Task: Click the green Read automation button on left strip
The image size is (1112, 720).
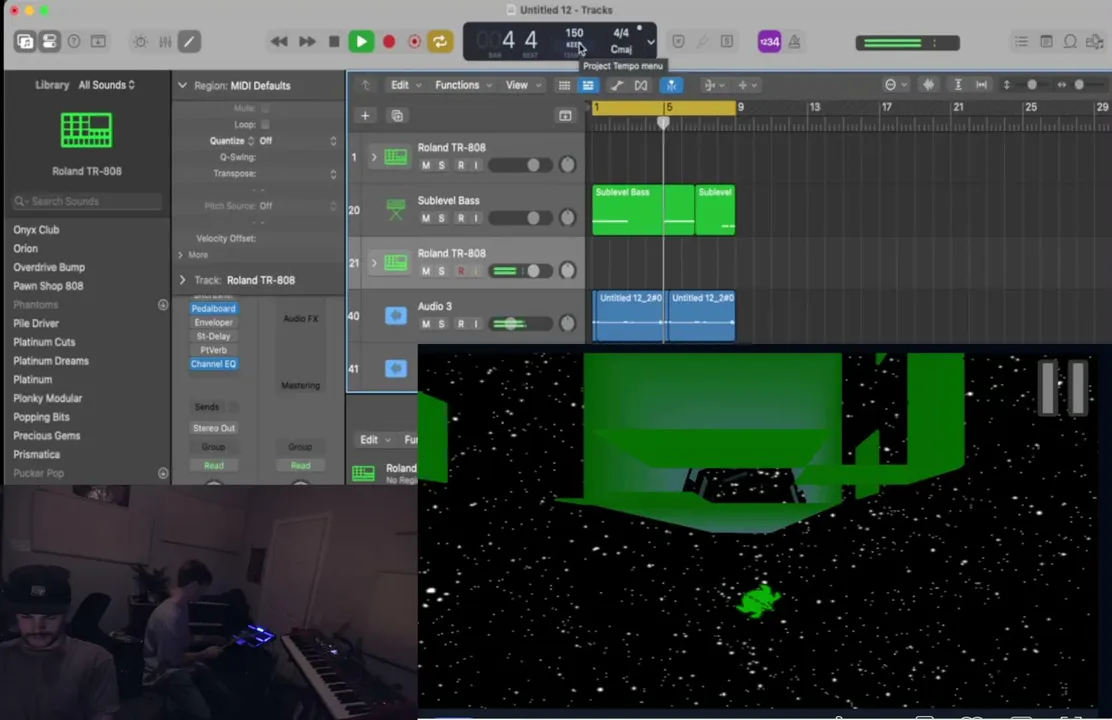Action: pyautogui.click(x=213, y=465)
